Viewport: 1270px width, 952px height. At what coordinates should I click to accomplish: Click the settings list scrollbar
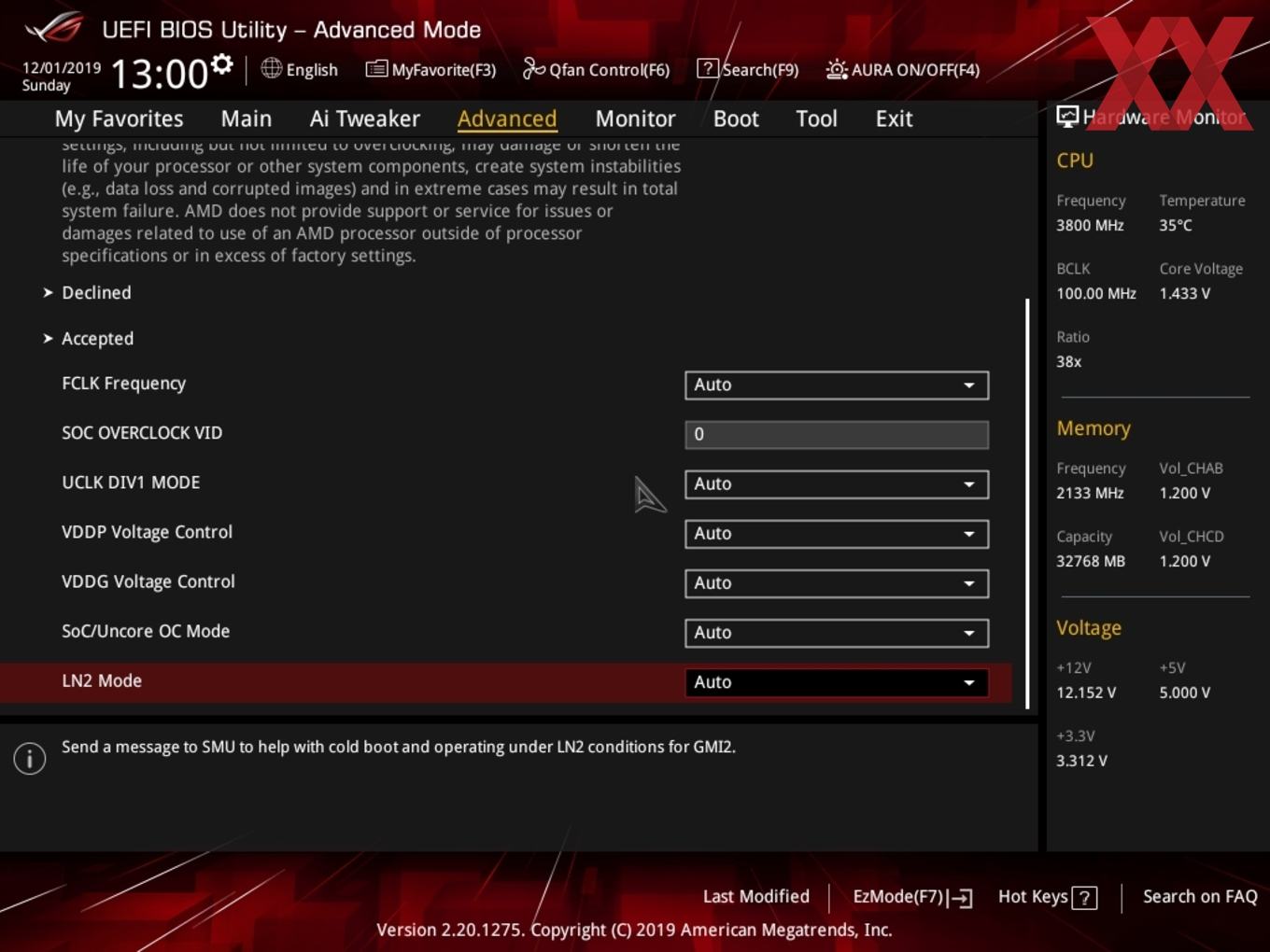pos(1027,504)
